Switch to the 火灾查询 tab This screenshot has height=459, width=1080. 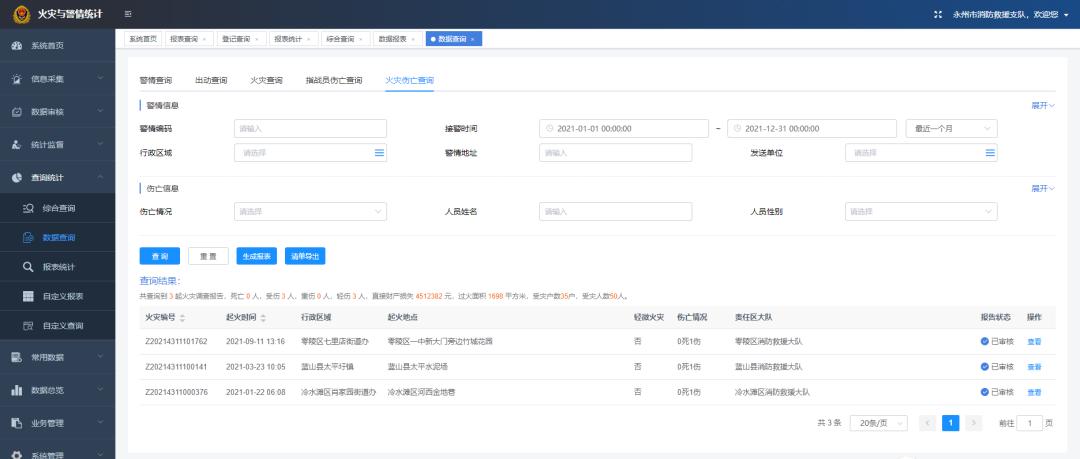click(267, 81)
